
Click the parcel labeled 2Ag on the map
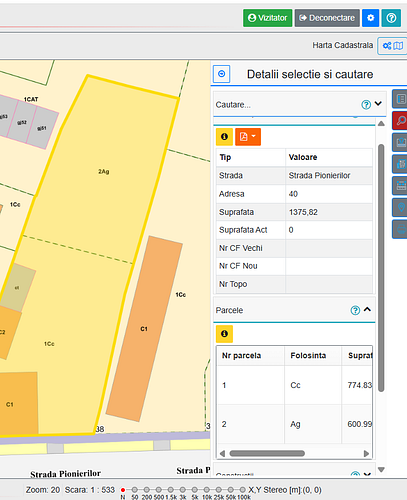[x=104, y=172]
